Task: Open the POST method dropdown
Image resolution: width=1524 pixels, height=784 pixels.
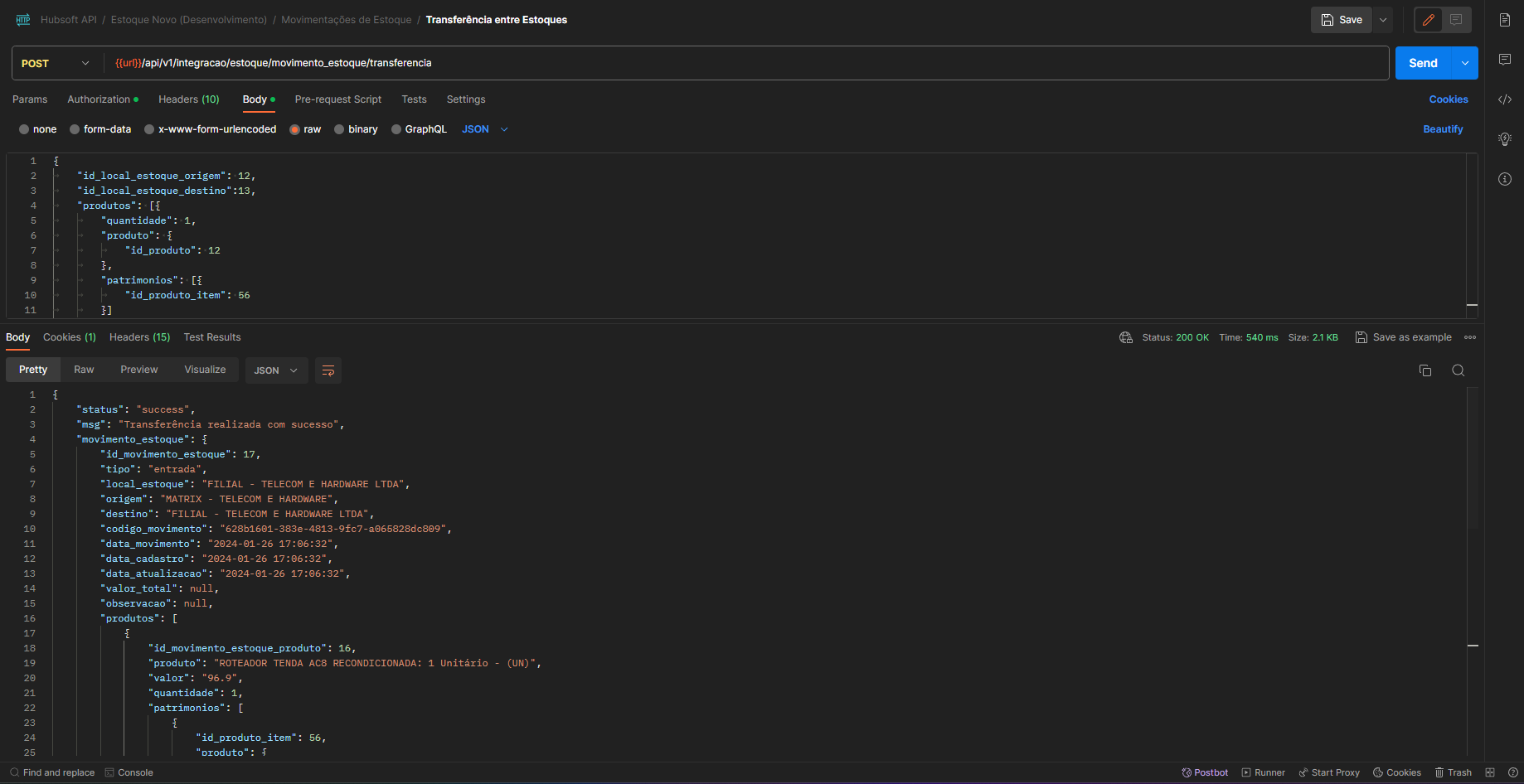Action: 55,63
